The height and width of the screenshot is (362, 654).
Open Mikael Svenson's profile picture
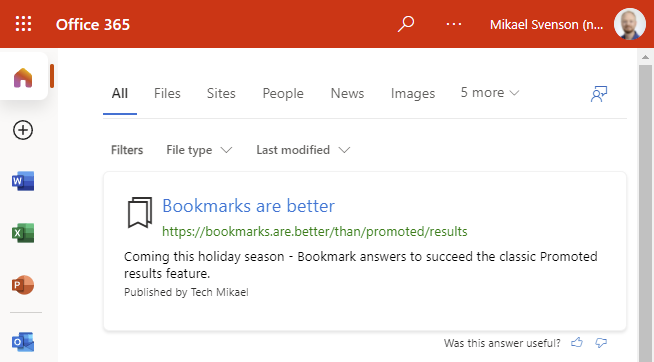click(x=630, y=24)
